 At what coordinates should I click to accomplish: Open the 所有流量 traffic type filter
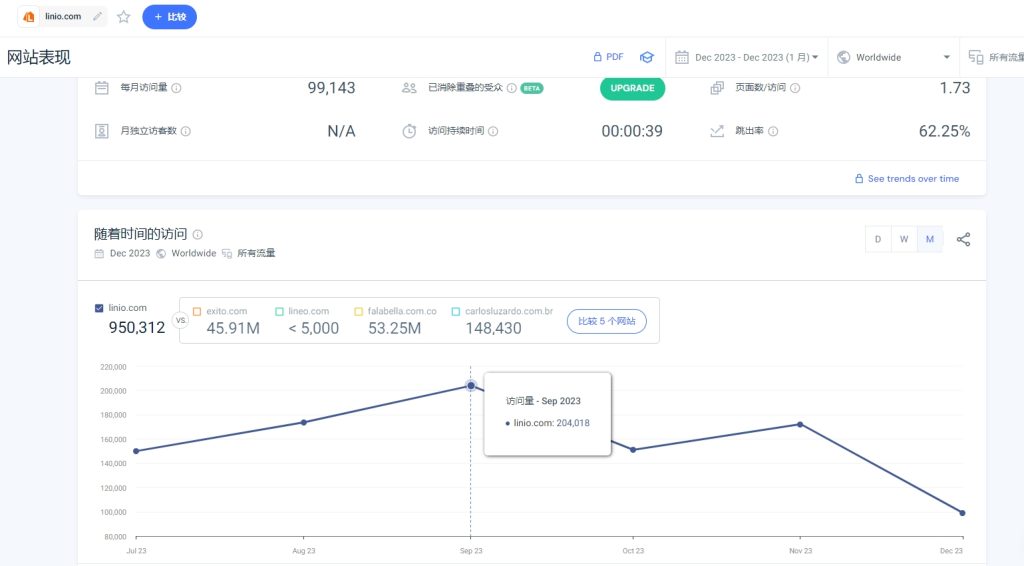[x=996, y=57]
